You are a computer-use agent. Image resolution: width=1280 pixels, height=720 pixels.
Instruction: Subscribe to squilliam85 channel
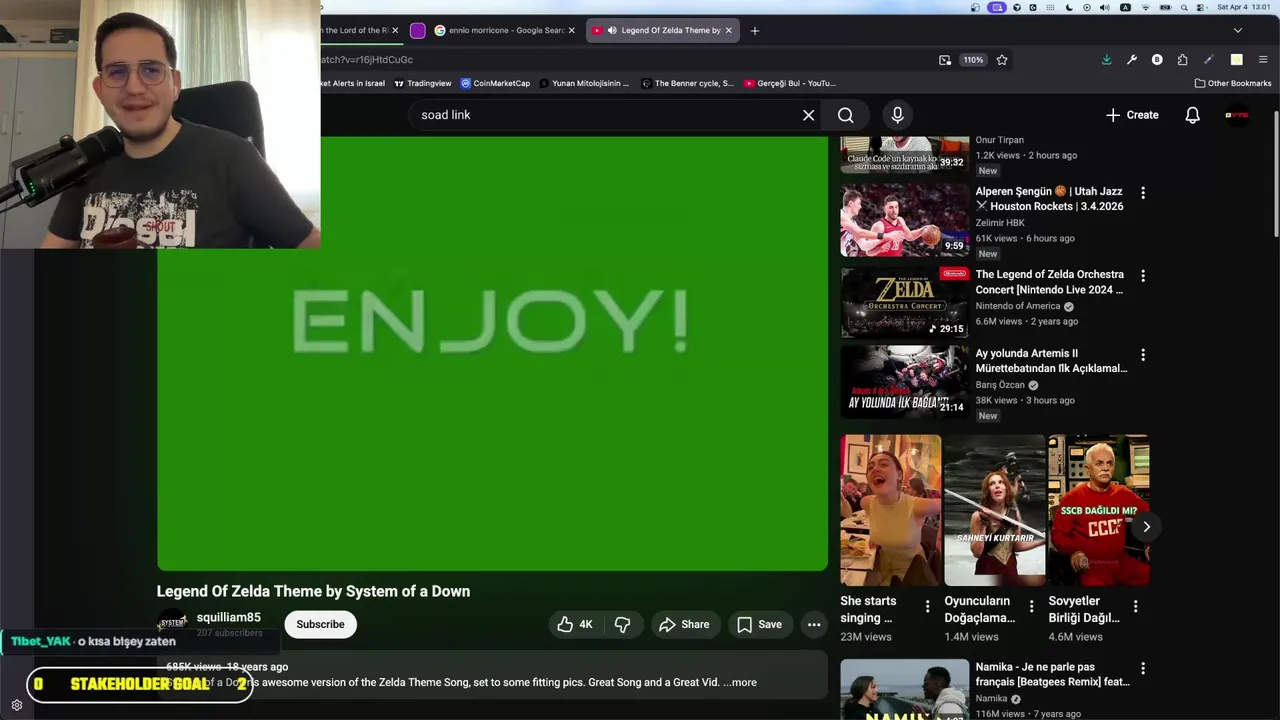(x=320, y=624)
